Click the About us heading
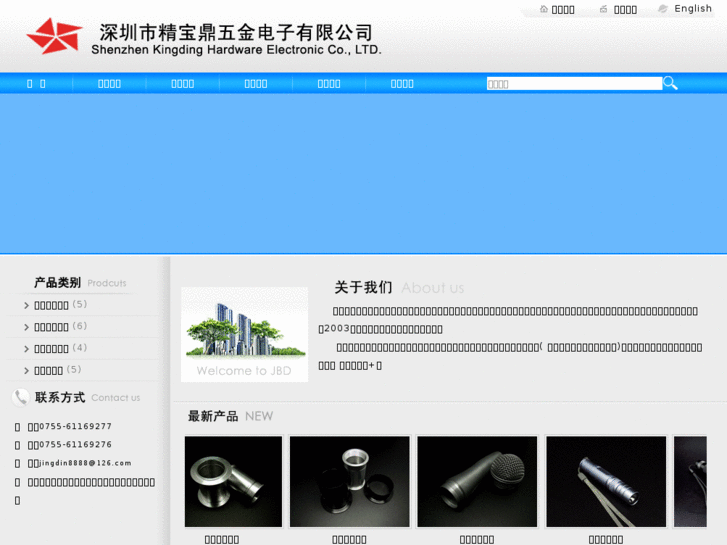The height and width of the screenshot is (545, 727). (399, 288)
